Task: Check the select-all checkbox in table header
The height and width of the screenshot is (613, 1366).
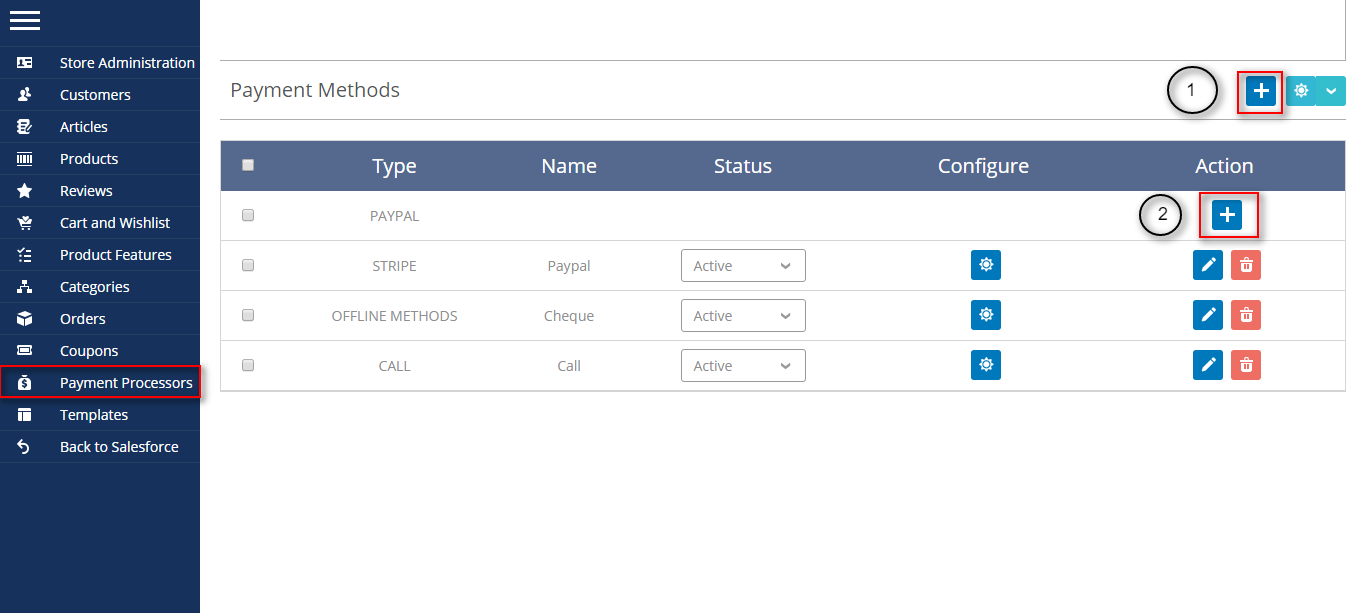Action: pyautogui.click(x=248, y=165)
